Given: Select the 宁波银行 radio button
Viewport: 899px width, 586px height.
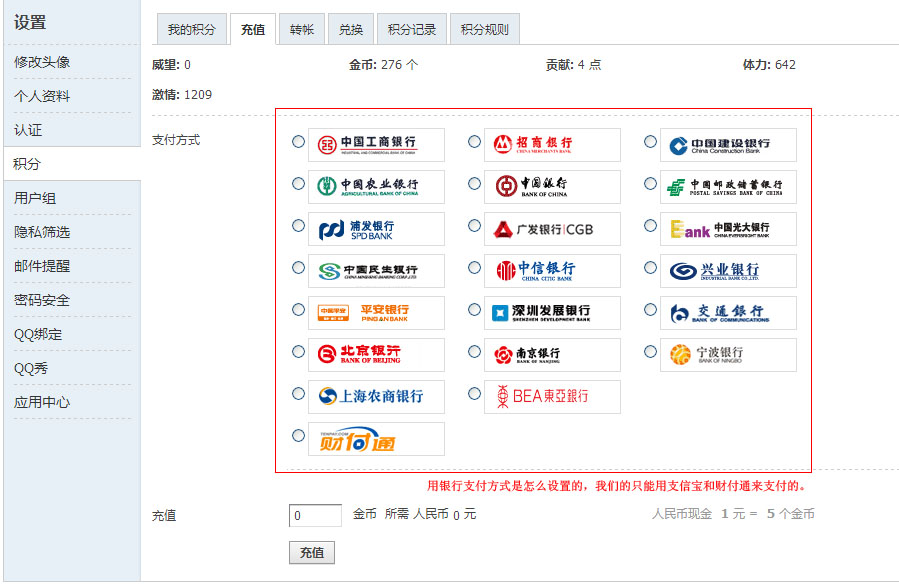Looking at the screenshot, I should [650, 351].
